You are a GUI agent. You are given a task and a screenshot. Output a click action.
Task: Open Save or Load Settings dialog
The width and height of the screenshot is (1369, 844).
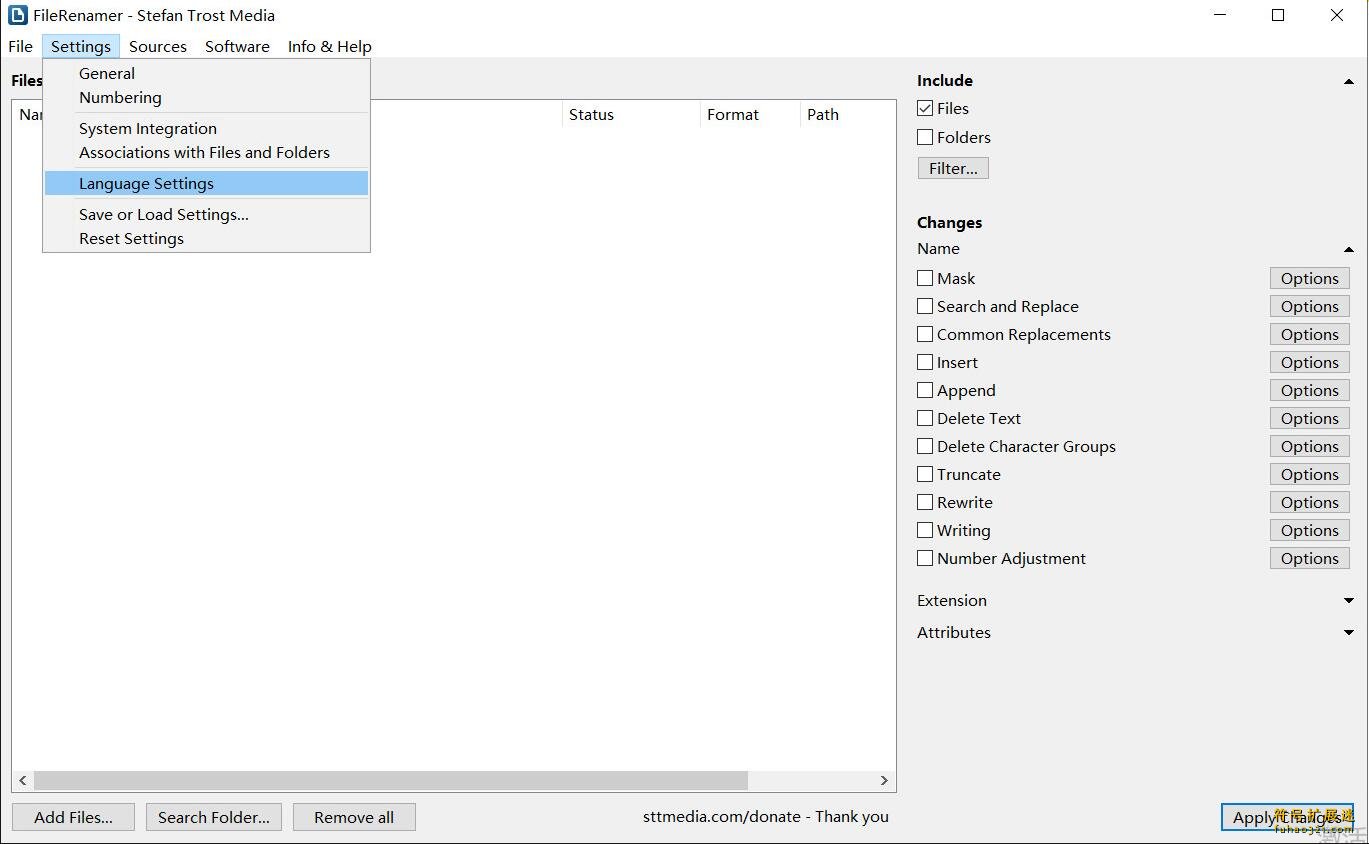click(163, 215)
